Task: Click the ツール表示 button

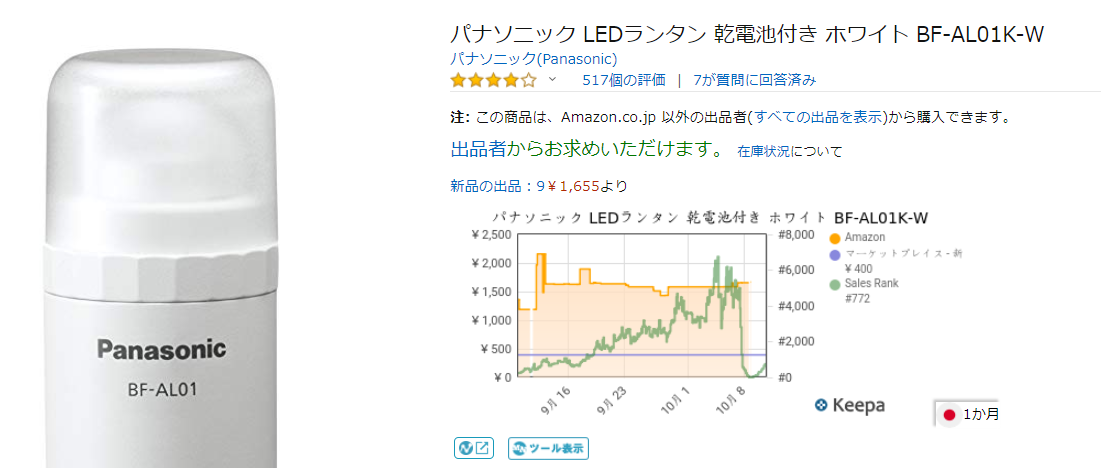Action: click(x=548, y=448)
